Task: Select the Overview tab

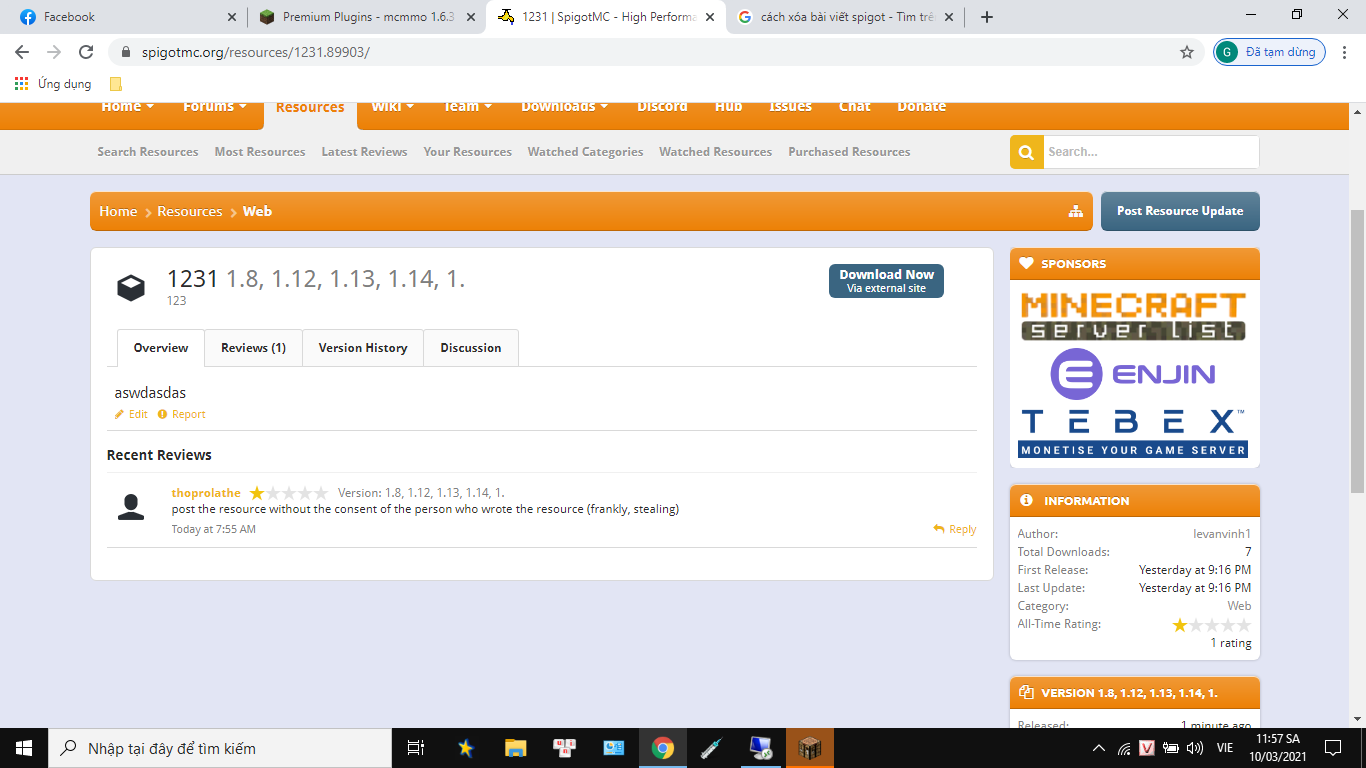Action: (161, 348)
